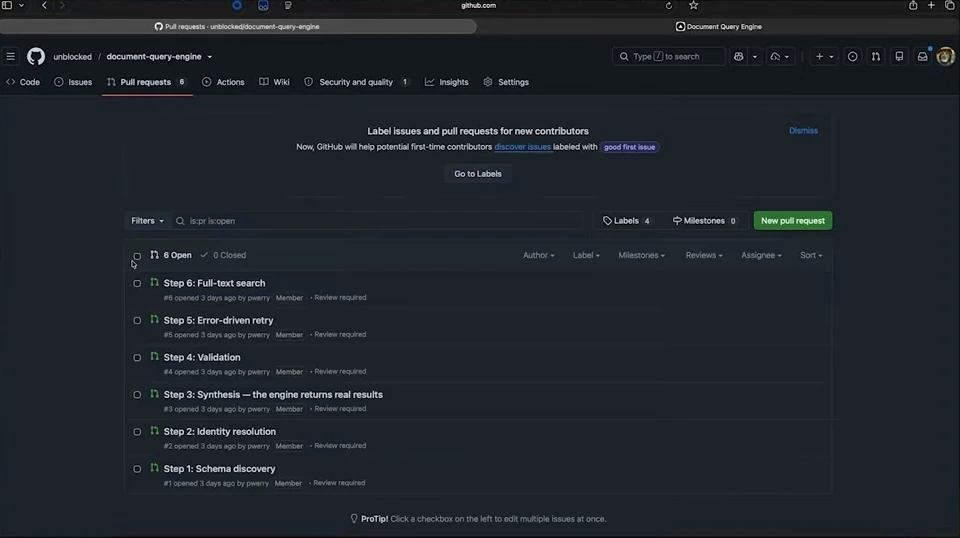Screen dimensions: 960x538
Task: Click the GitHub Octocat logo
Action: click(x=36, y=56)
